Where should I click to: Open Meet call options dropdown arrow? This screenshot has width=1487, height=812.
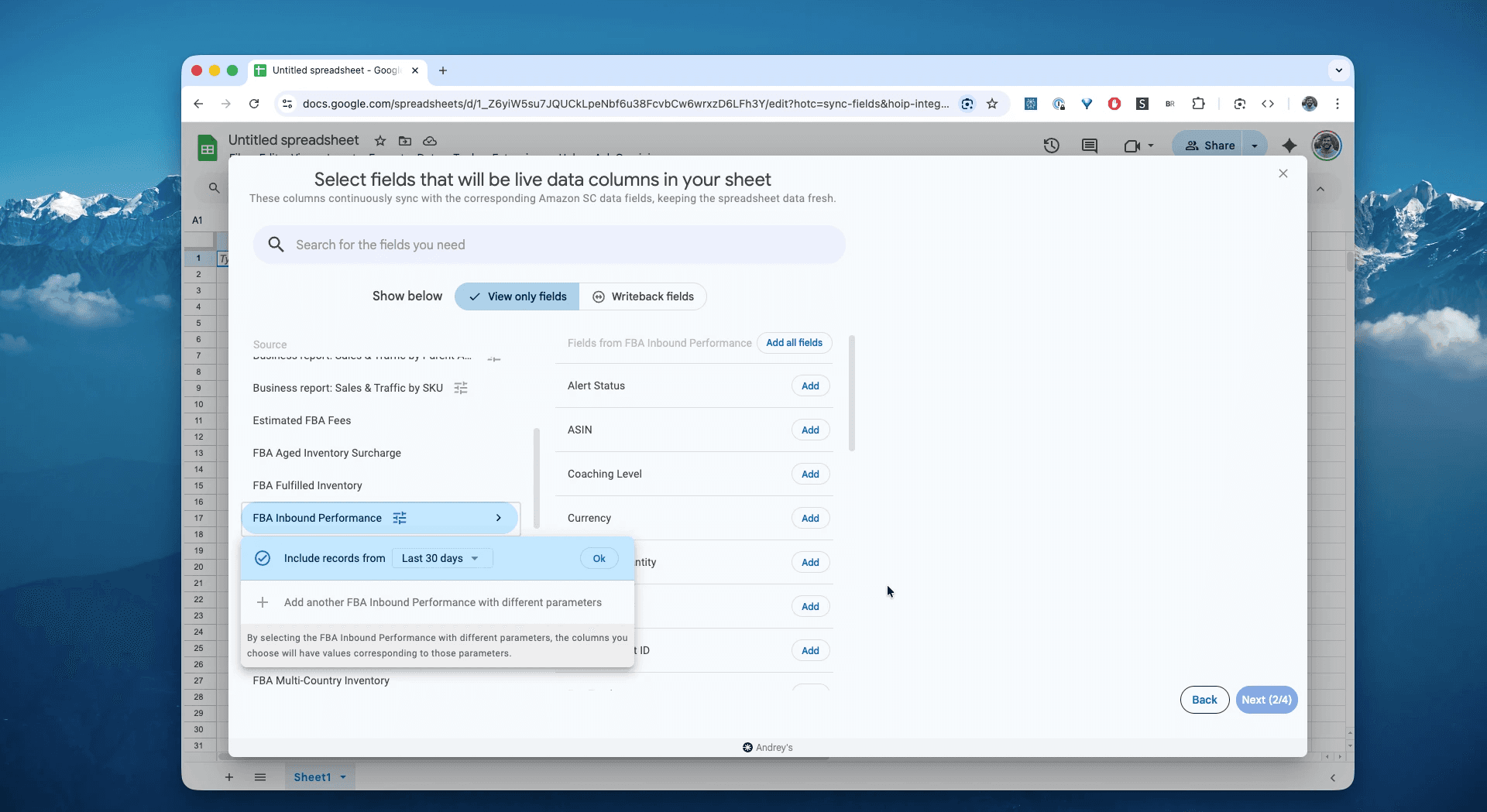pos(1151,146)
